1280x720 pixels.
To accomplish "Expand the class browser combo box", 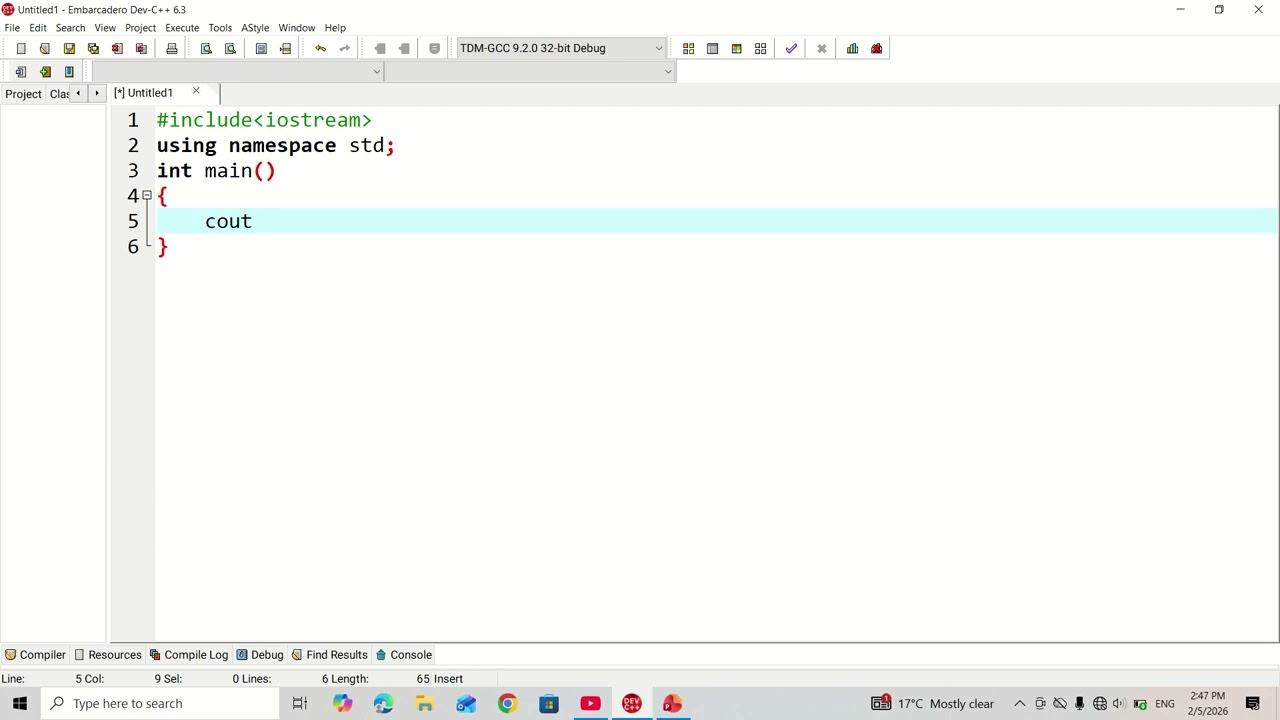I will click(237, 71).
